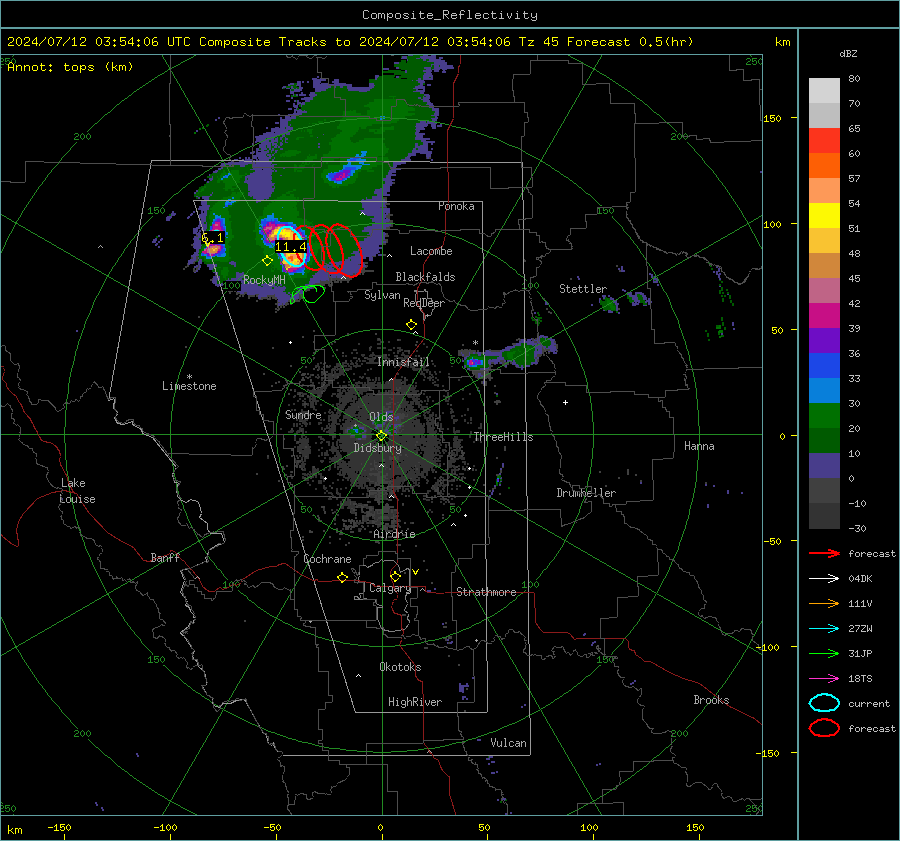Click the Blackfalds city label
This screenshot has width=900, height=841.
click(x=425, y=277)
